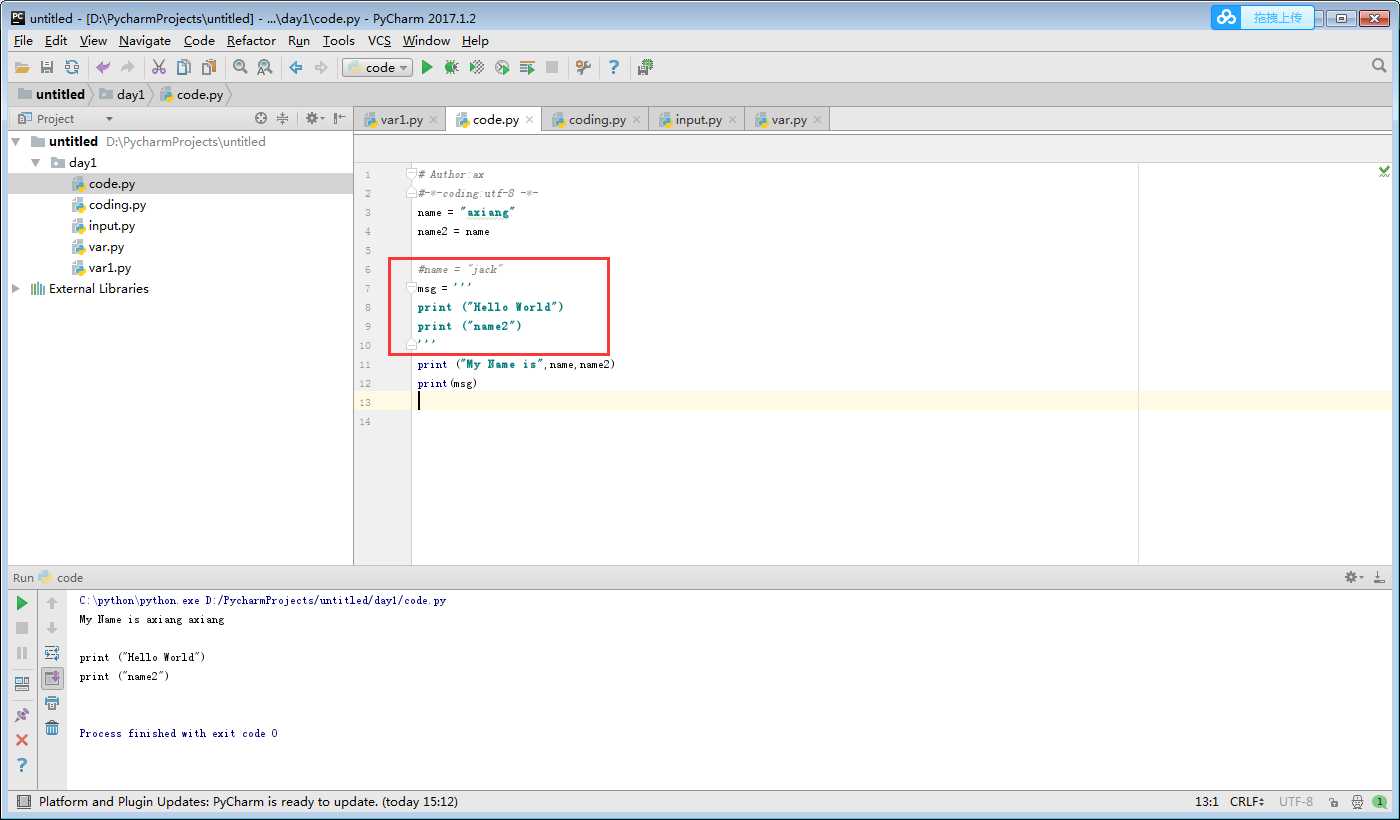Open the VCS menu
Screen dimensions: 1400x820
pos(379,40)
